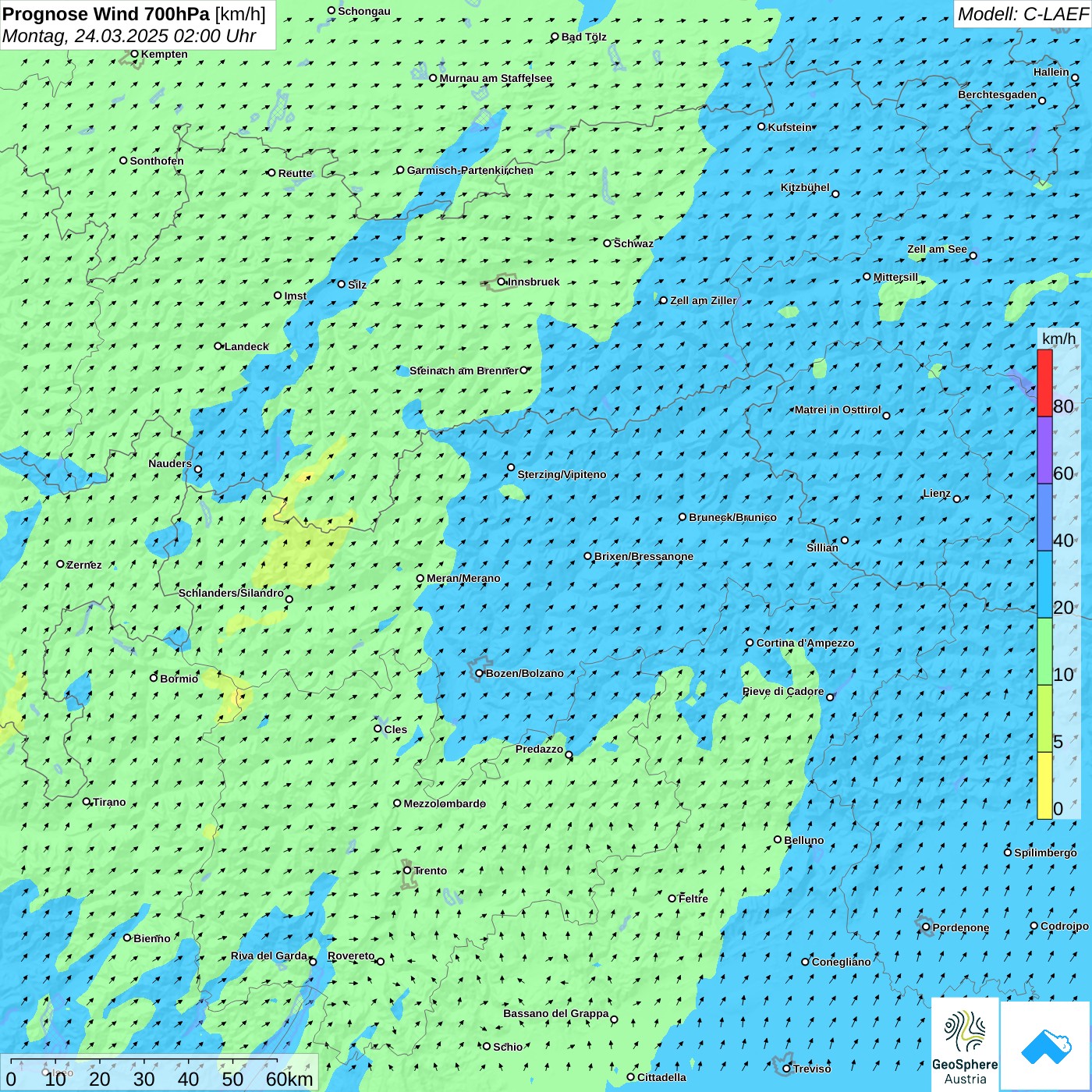Click the red legend color above 80
The image size is (1092, 1092).
[1044, 382]
